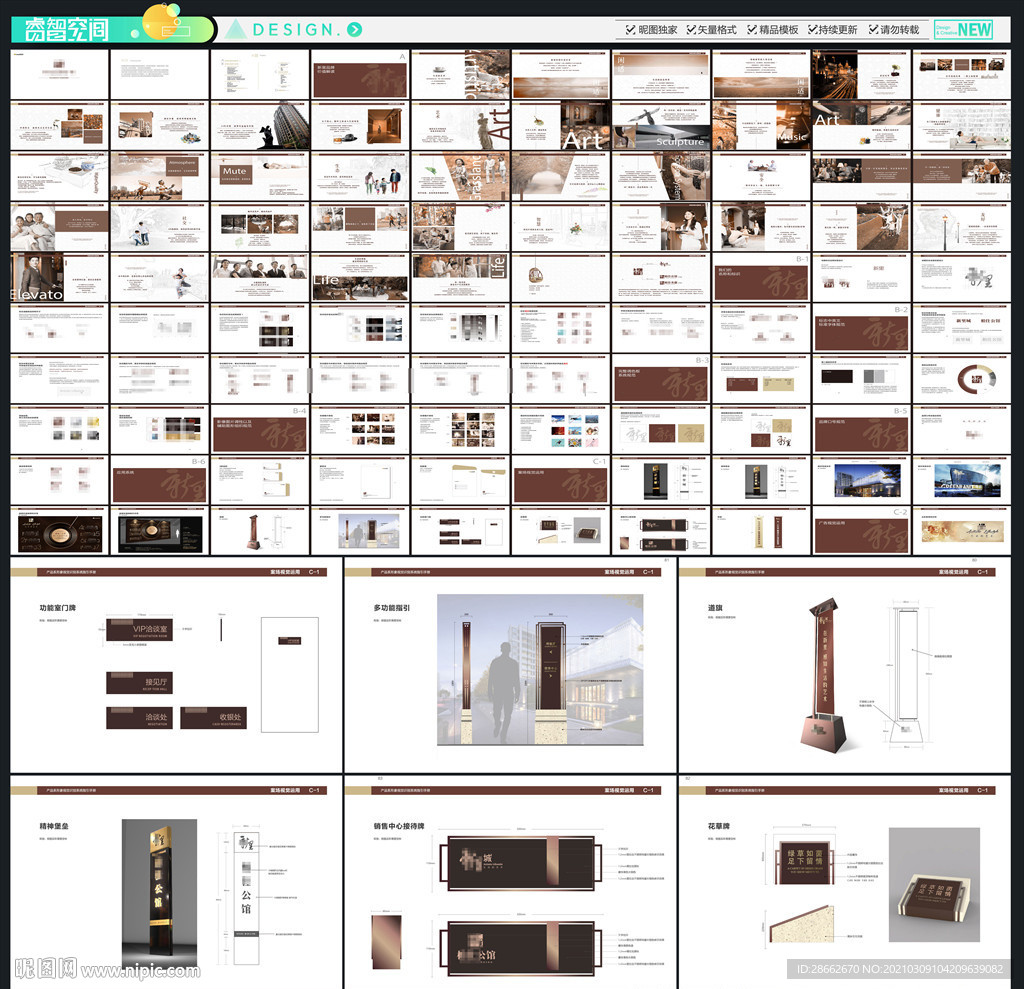The image size is (1024, 989).
Task: Click the 睿智空间 logo in the header
Action: pyautogui.click(x=66, y=29)
